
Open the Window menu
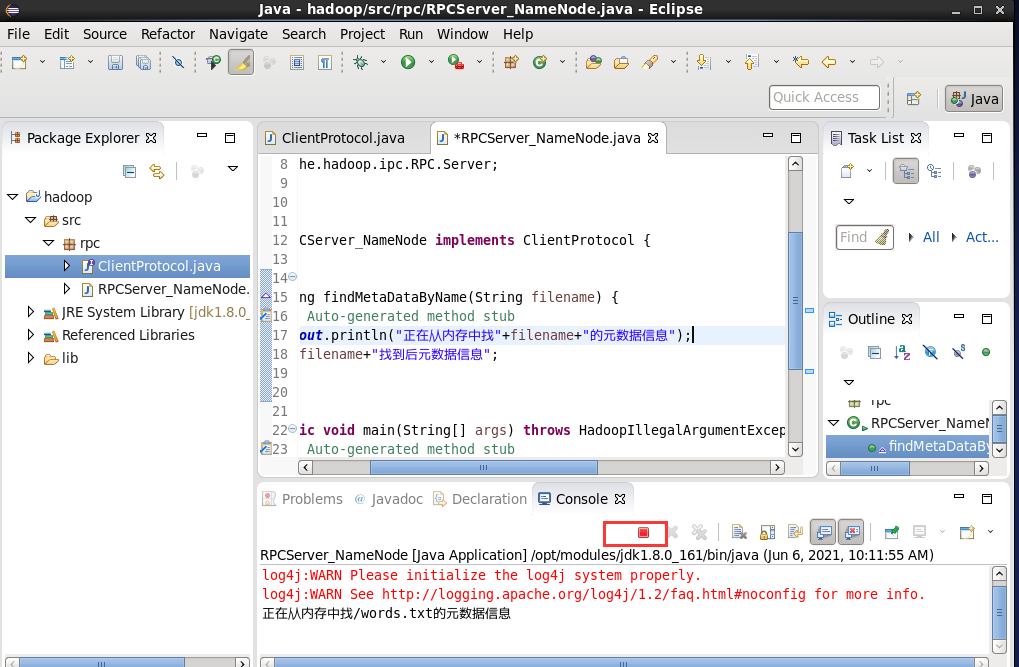click(x=462, y=34)
